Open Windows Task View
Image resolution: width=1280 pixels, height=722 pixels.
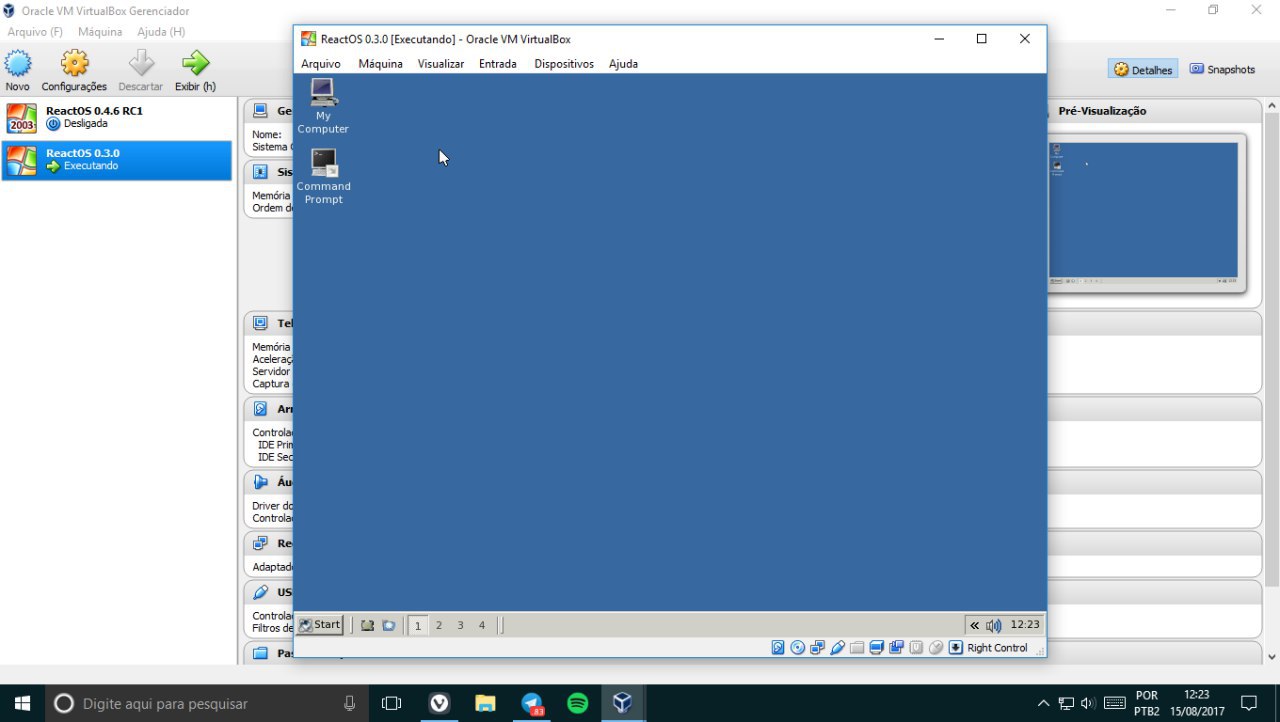pos(391,703)
